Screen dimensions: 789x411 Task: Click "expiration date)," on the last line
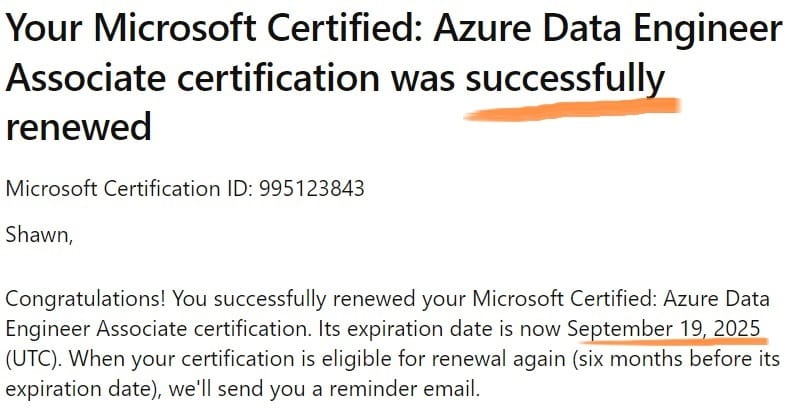pos(84,389)
